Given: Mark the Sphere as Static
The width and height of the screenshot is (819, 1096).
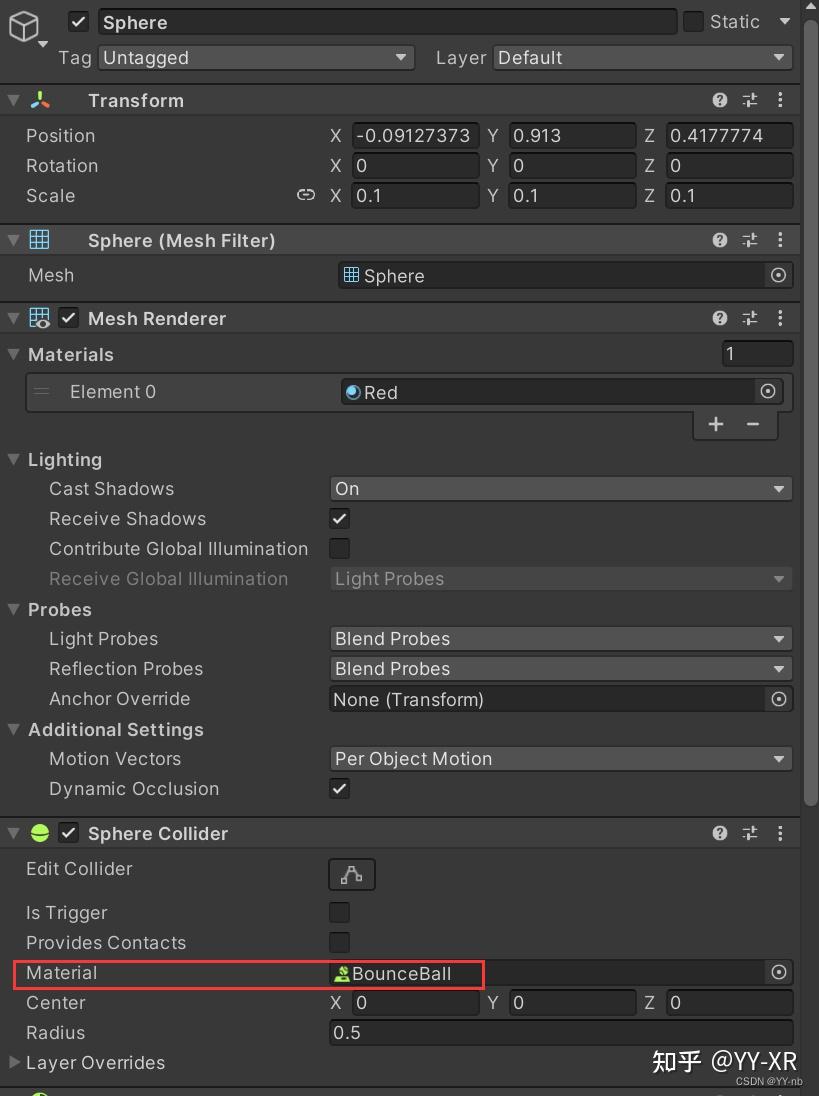Looking at the screenshot, I should click(693, 21).
